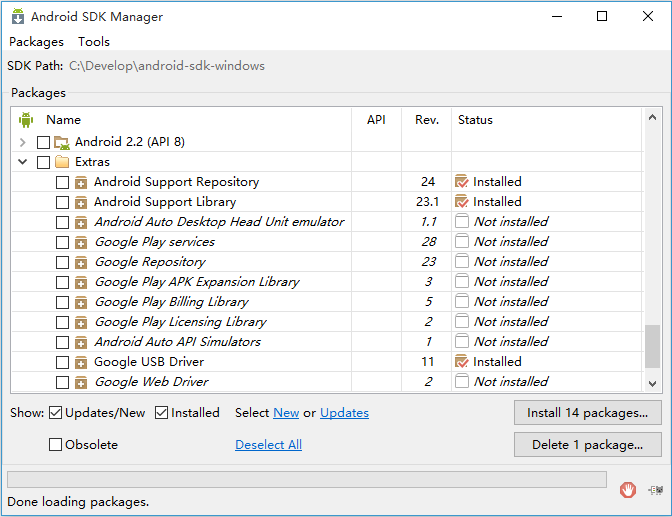
Task: Click the package list scrollbar down arrow
Action: (652, 383)
